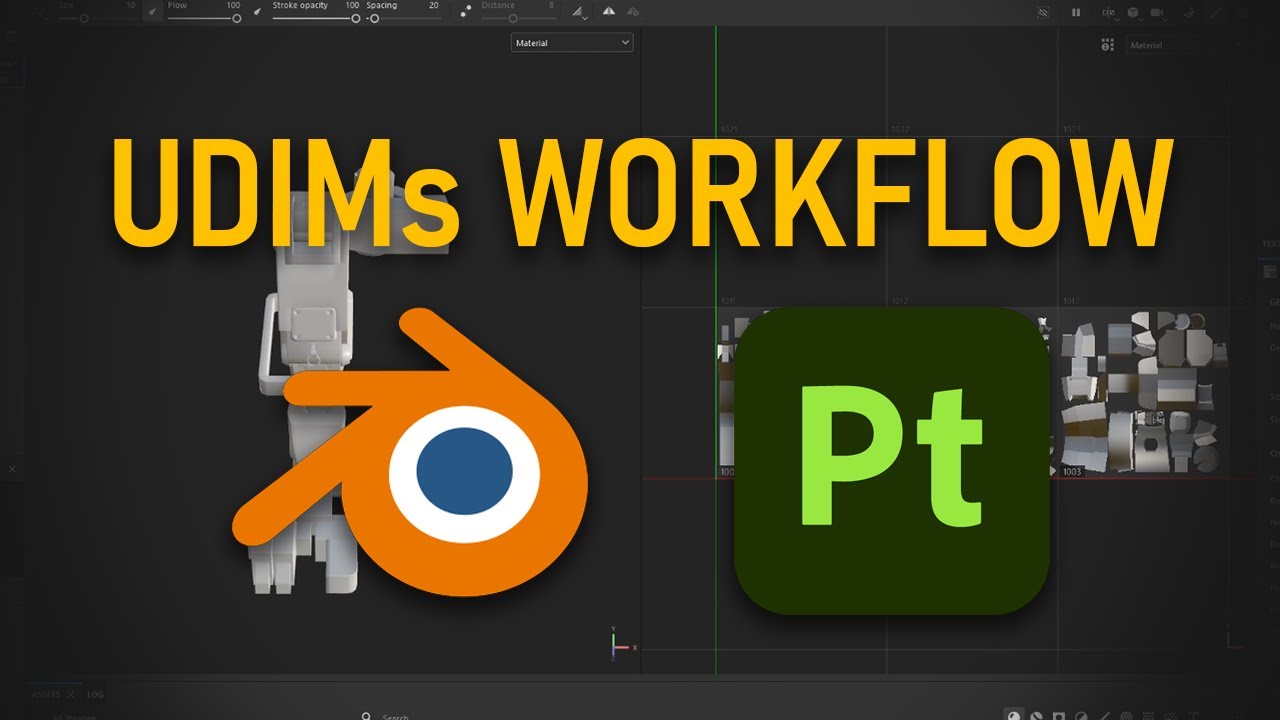Select the first asset filter circle icon
The image size is (1280, 720).
pos(1014,716)
